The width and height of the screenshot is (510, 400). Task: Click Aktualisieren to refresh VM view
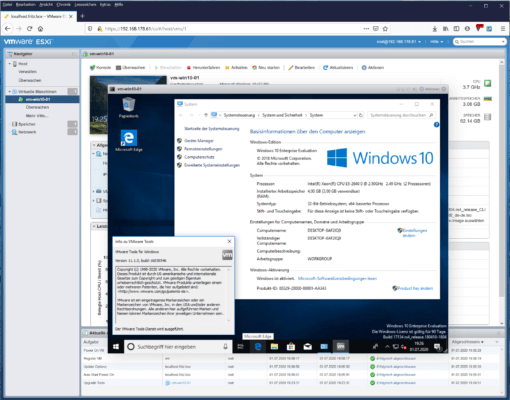pos(338,67)
